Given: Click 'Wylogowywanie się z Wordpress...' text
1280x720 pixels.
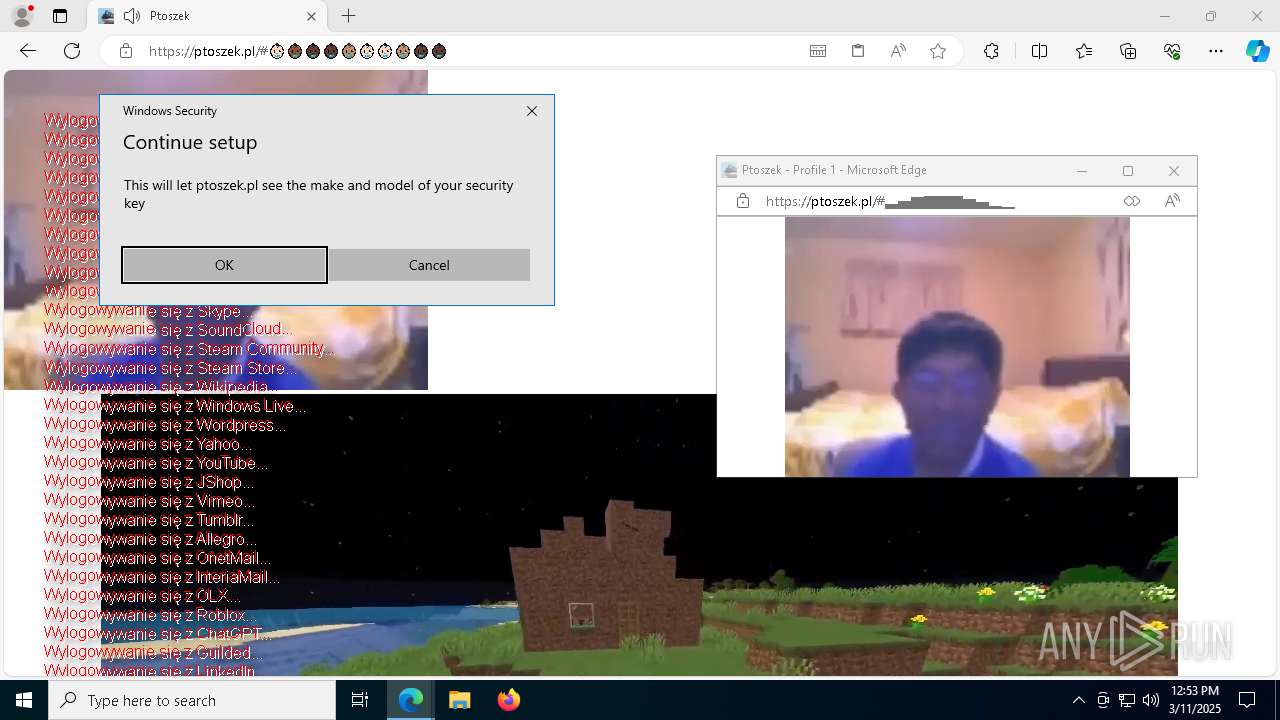Looking at the screenshot, I should click(165, 425).
